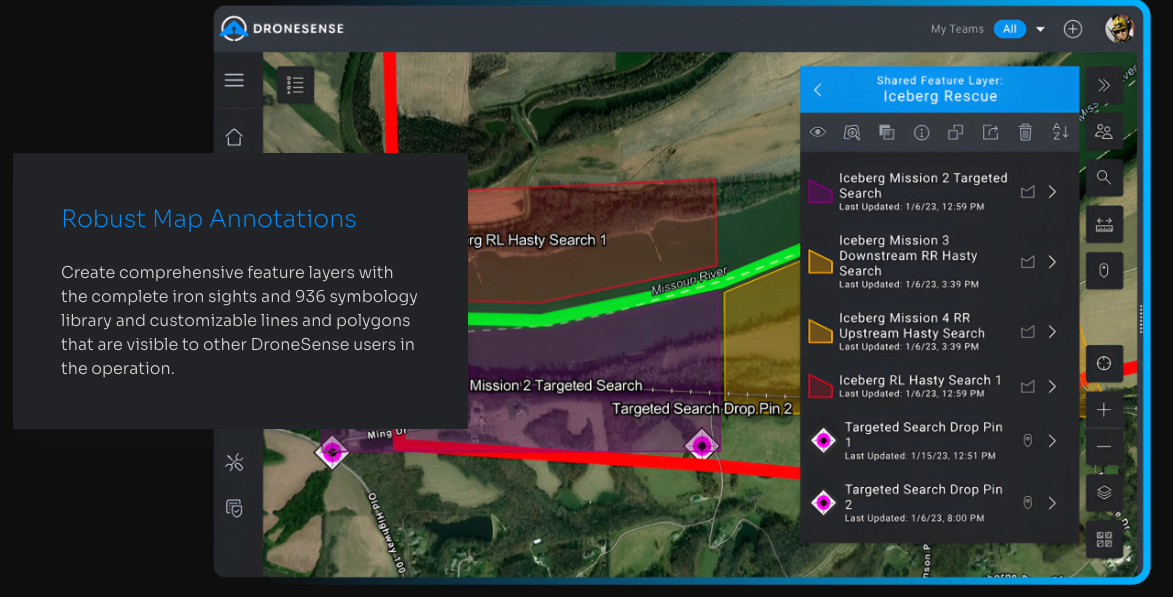The width and height of the screenshot is (1173, 597).
Task: Expand the Iceberg RL Hasty Search 1 entry
Action: pyautogui.click(x=1052, y=386)
